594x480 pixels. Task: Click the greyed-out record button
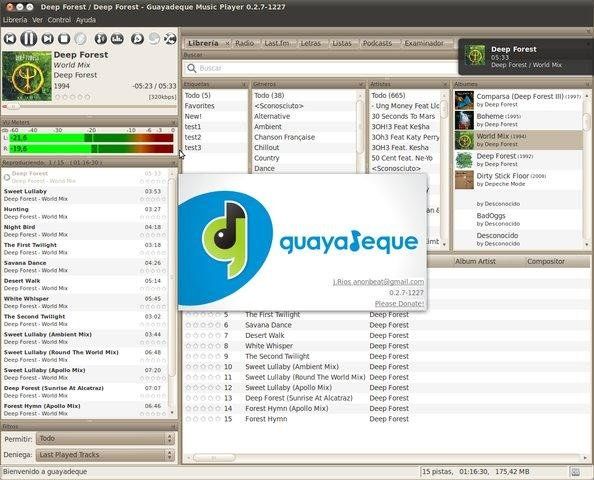click(80, 39)
